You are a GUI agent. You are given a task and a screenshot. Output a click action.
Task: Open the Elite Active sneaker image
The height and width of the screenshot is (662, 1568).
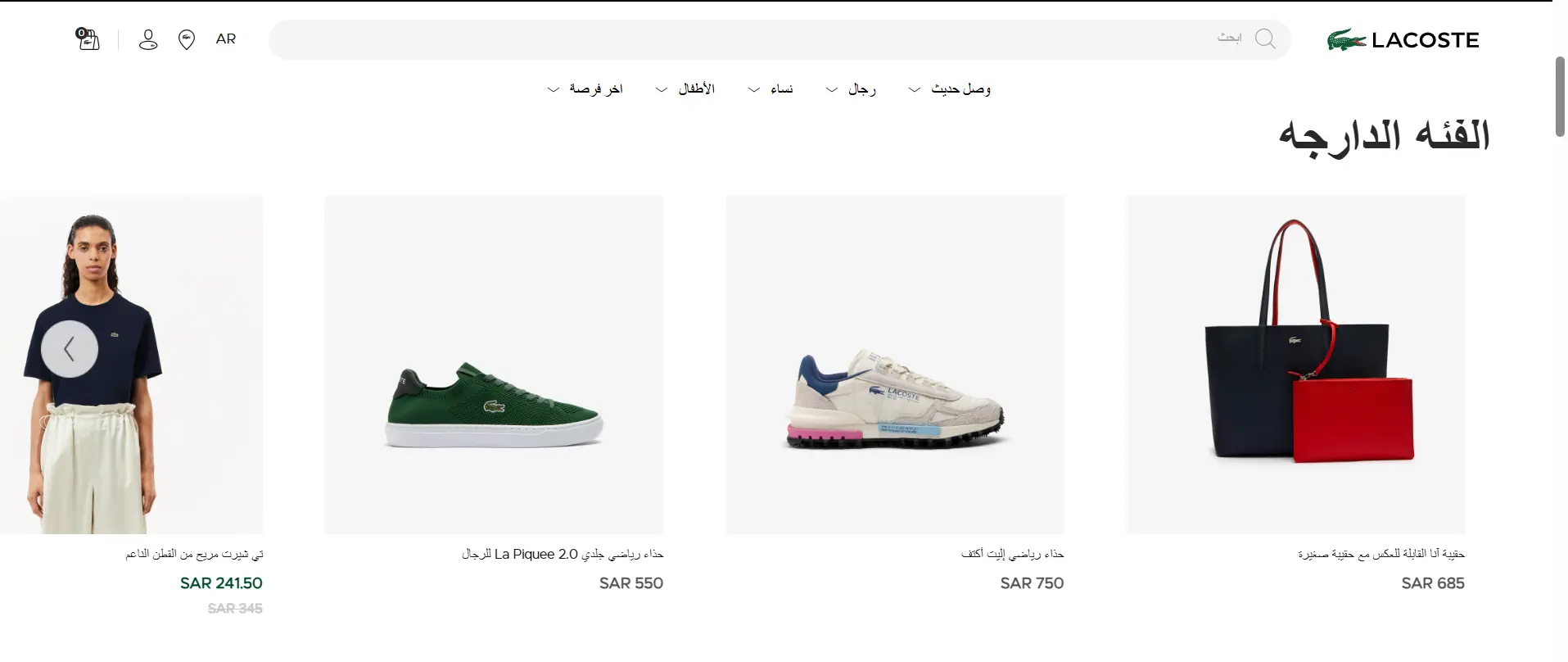tap(895, 365)
